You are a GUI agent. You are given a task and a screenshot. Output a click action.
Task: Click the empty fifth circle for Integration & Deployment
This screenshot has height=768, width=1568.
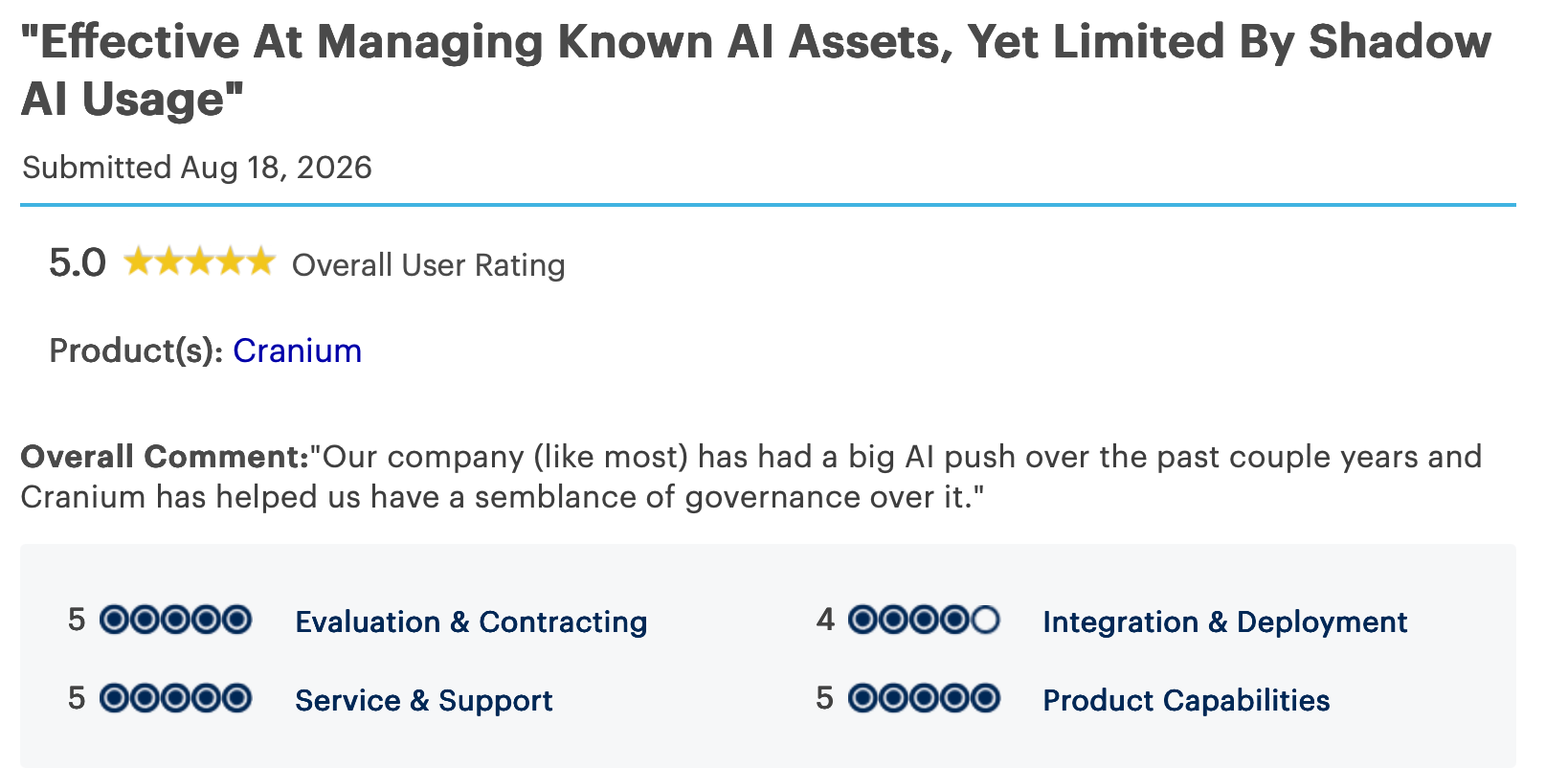tap(985, 621)
